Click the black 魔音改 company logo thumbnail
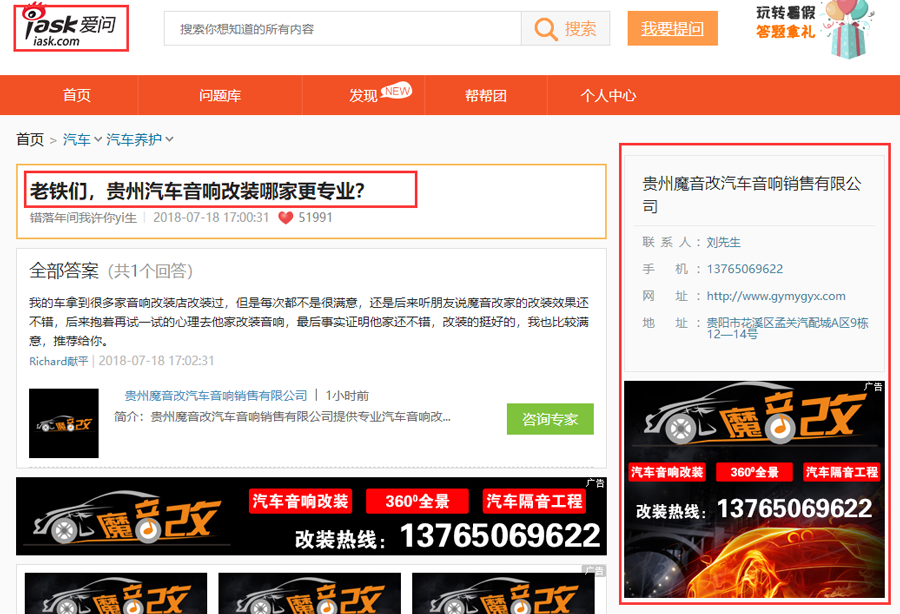Image resolution: width=900 pixels, height=614 pixels. [64, 423]
